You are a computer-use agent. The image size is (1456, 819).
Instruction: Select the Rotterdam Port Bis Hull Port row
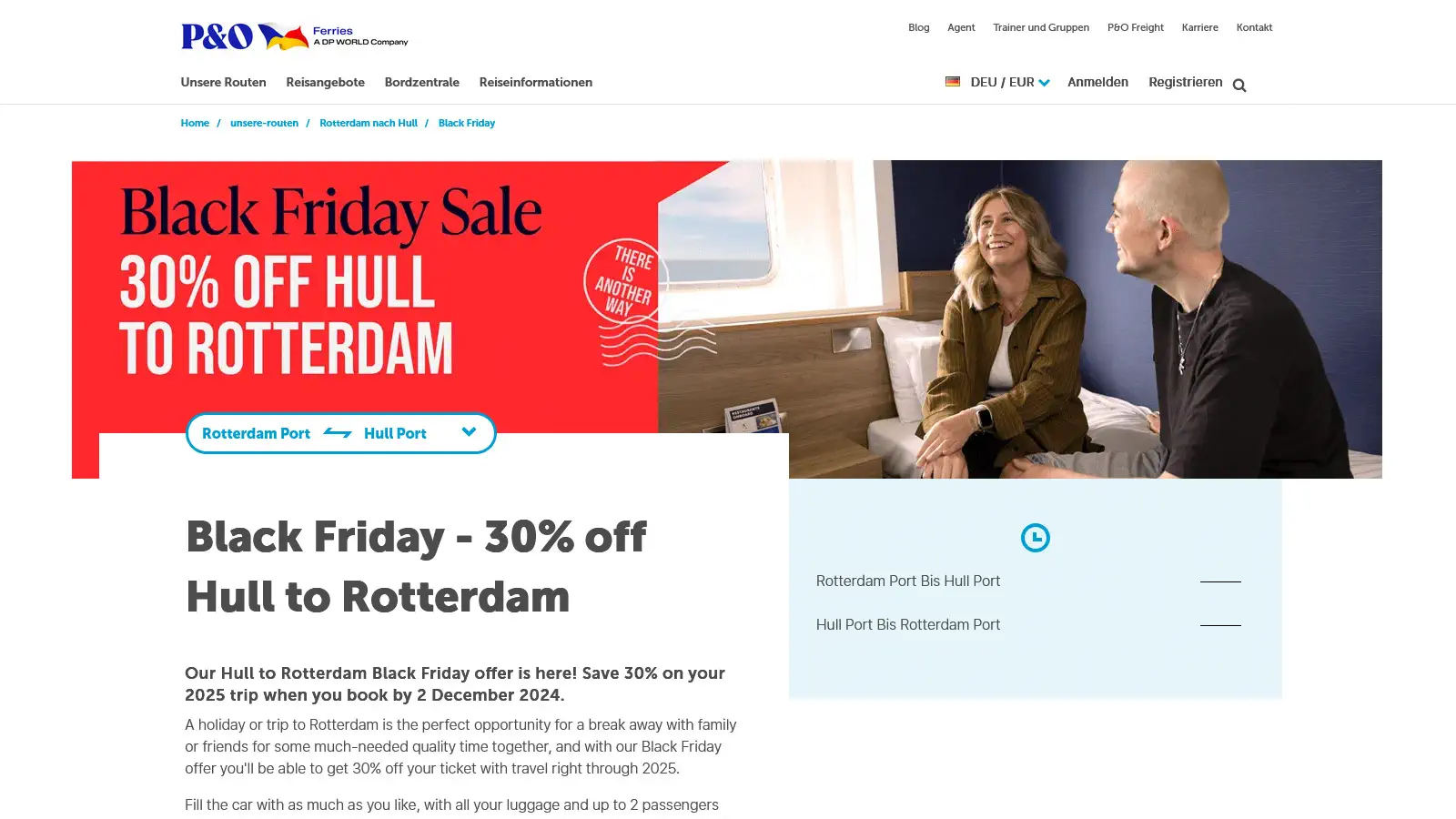[1028, 581]
